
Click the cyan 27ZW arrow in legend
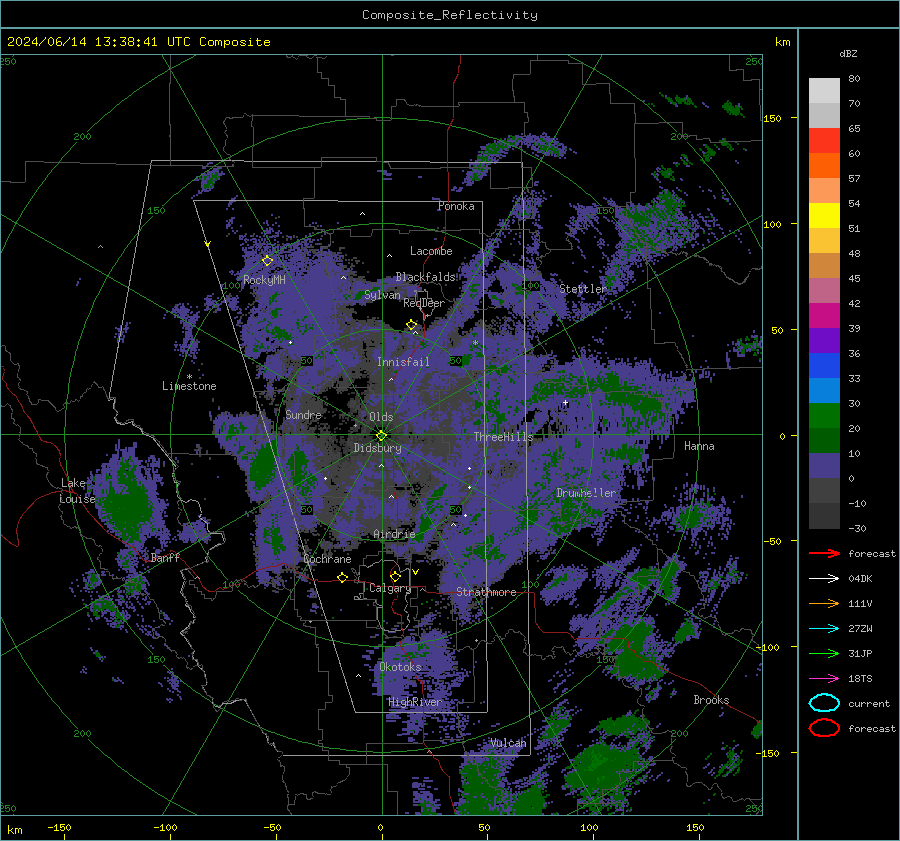point(824,629)
